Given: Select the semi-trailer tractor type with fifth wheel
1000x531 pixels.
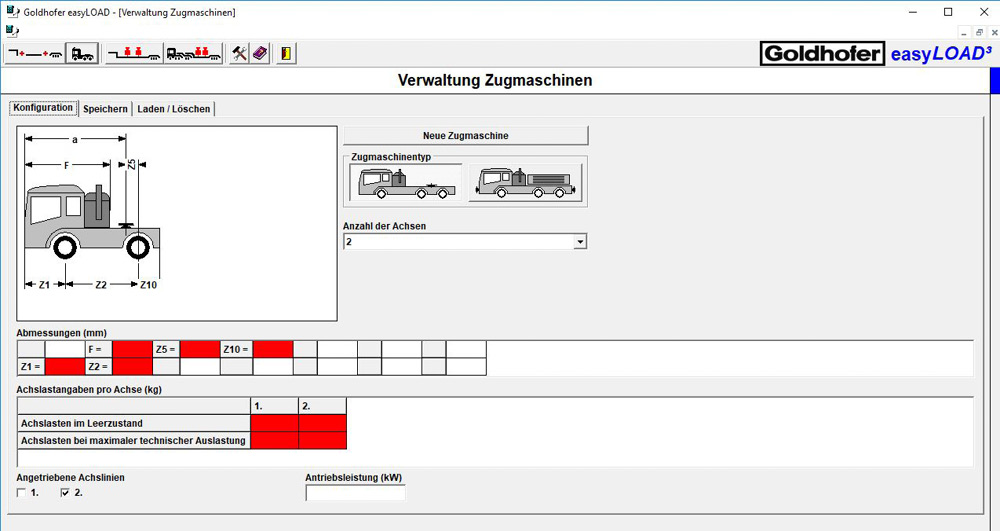Looking at the screenshot, I should tap(406, 184).
